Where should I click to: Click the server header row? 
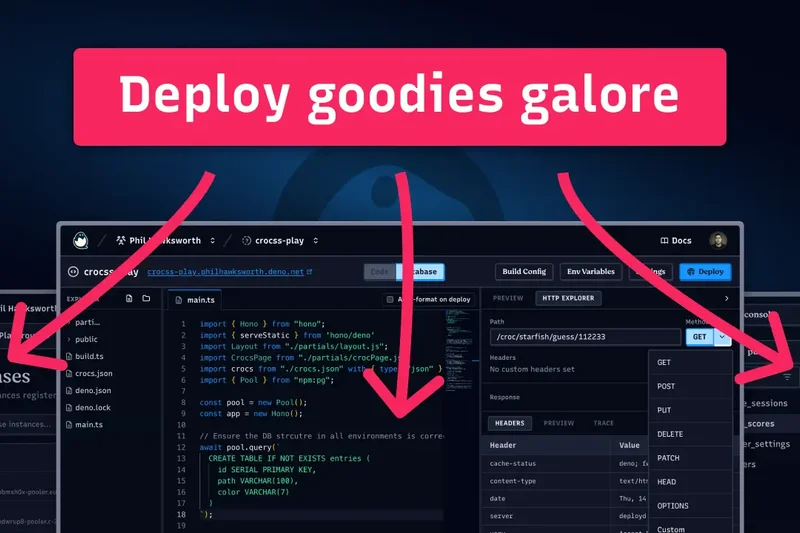click(565, 516)
